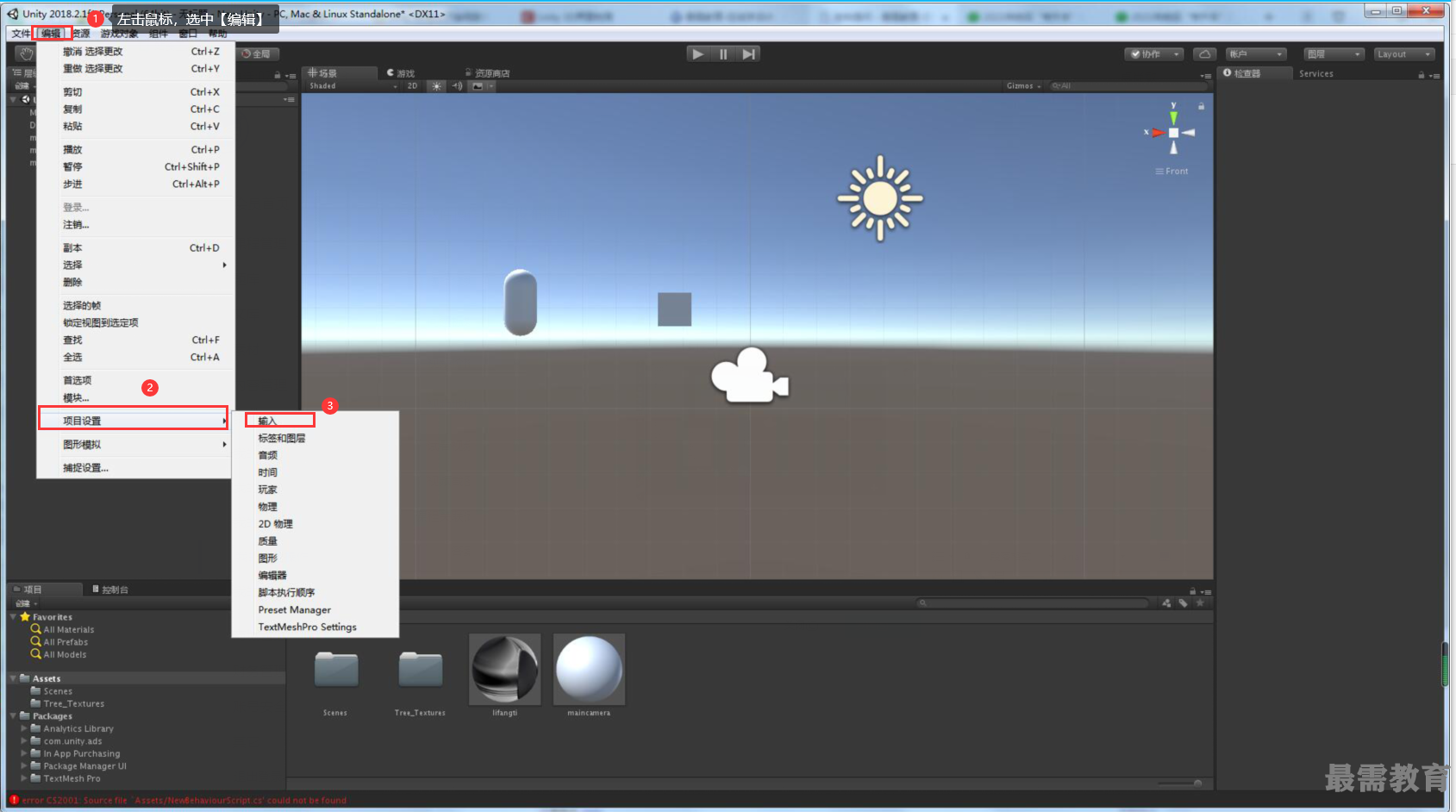The height and width of the screenshot is (812, 1456).
Task: Open the 项目设置 menu entry
Action: pos(134,421)
